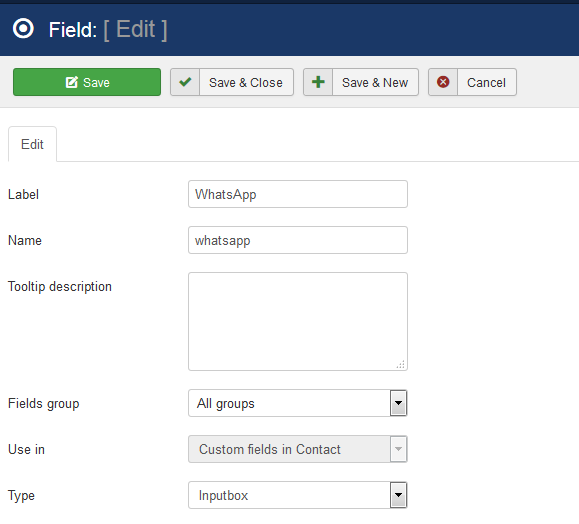Viewport: 579px width, 524px height.
Task: Choose Save & Close
Action: [232, 82]
